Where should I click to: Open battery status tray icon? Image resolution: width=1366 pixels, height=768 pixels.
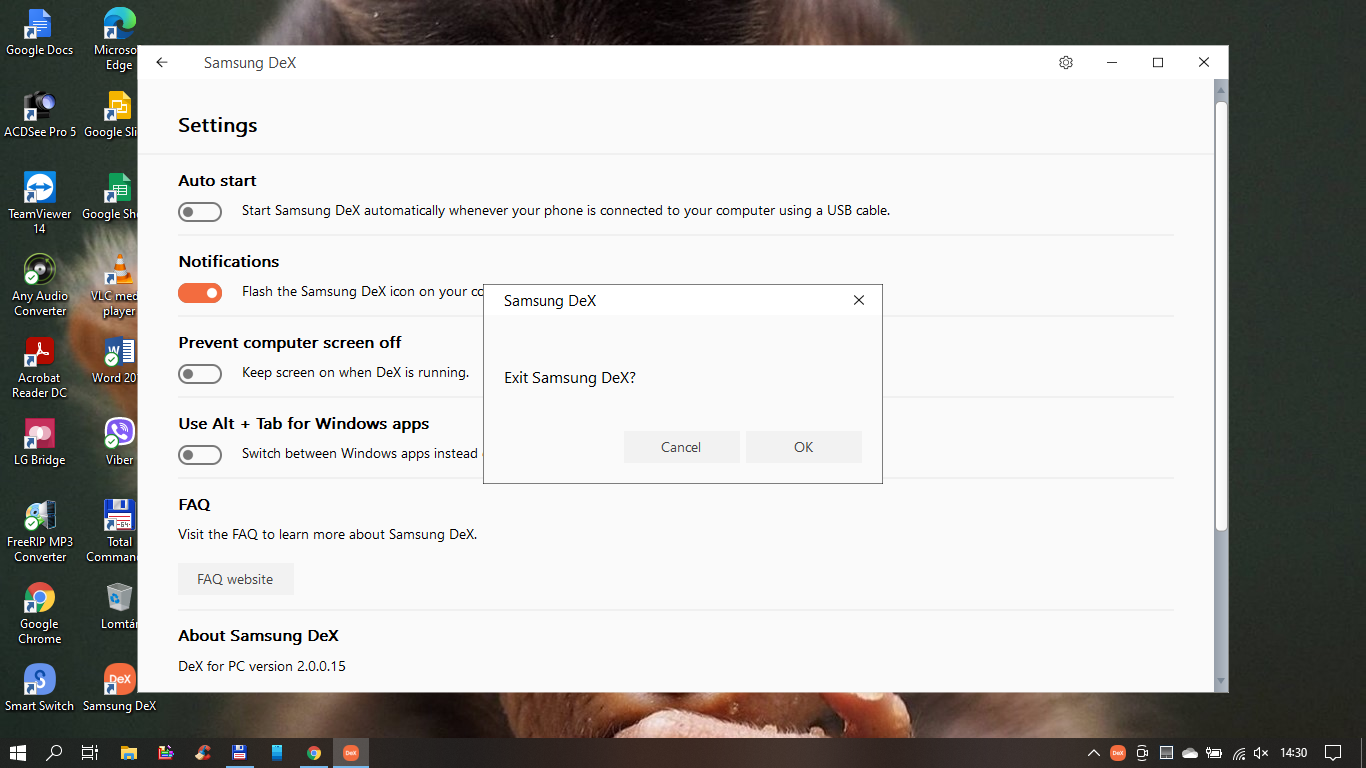pyautogui.click(x=1214, y=753)
